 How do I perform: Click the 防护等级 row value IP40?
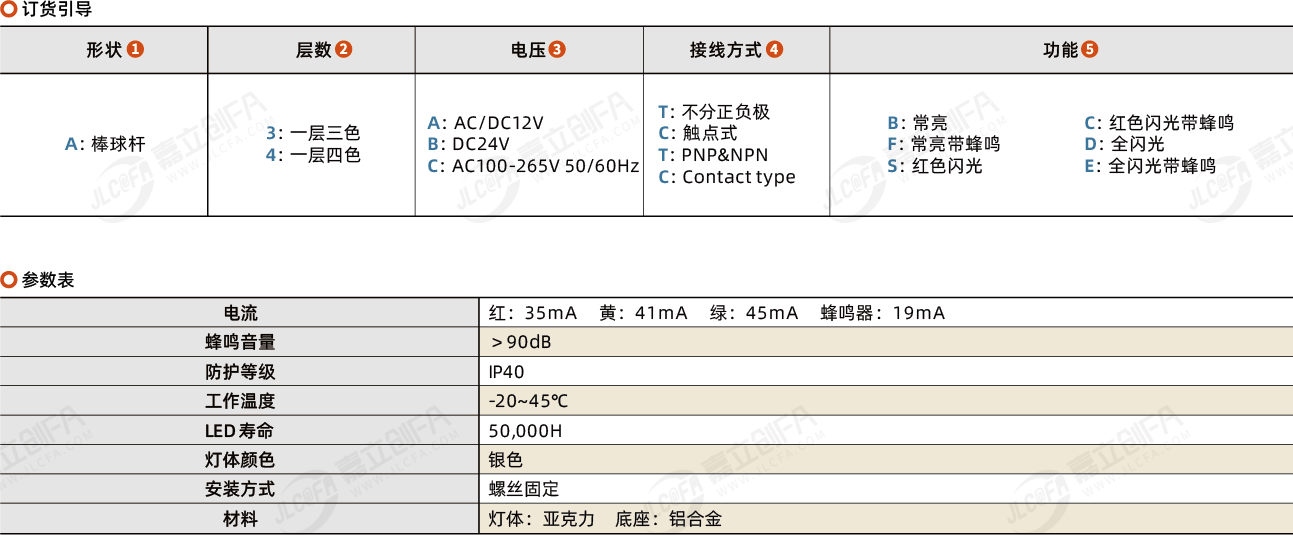tap(506, 371)
